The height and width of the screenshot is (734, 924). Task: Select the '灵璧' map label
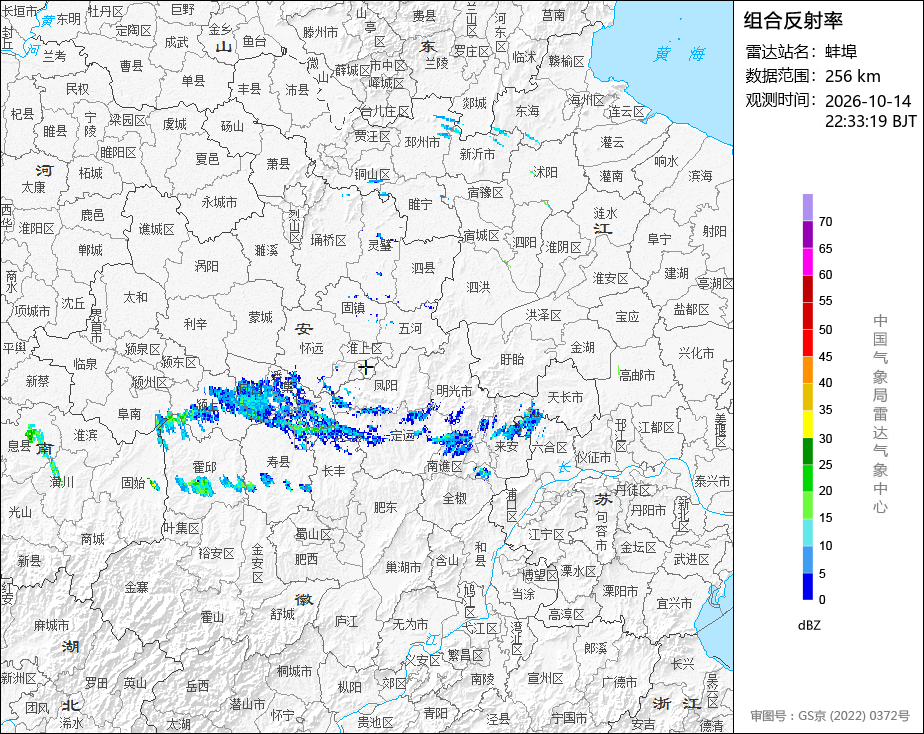[x=380, y=244]
